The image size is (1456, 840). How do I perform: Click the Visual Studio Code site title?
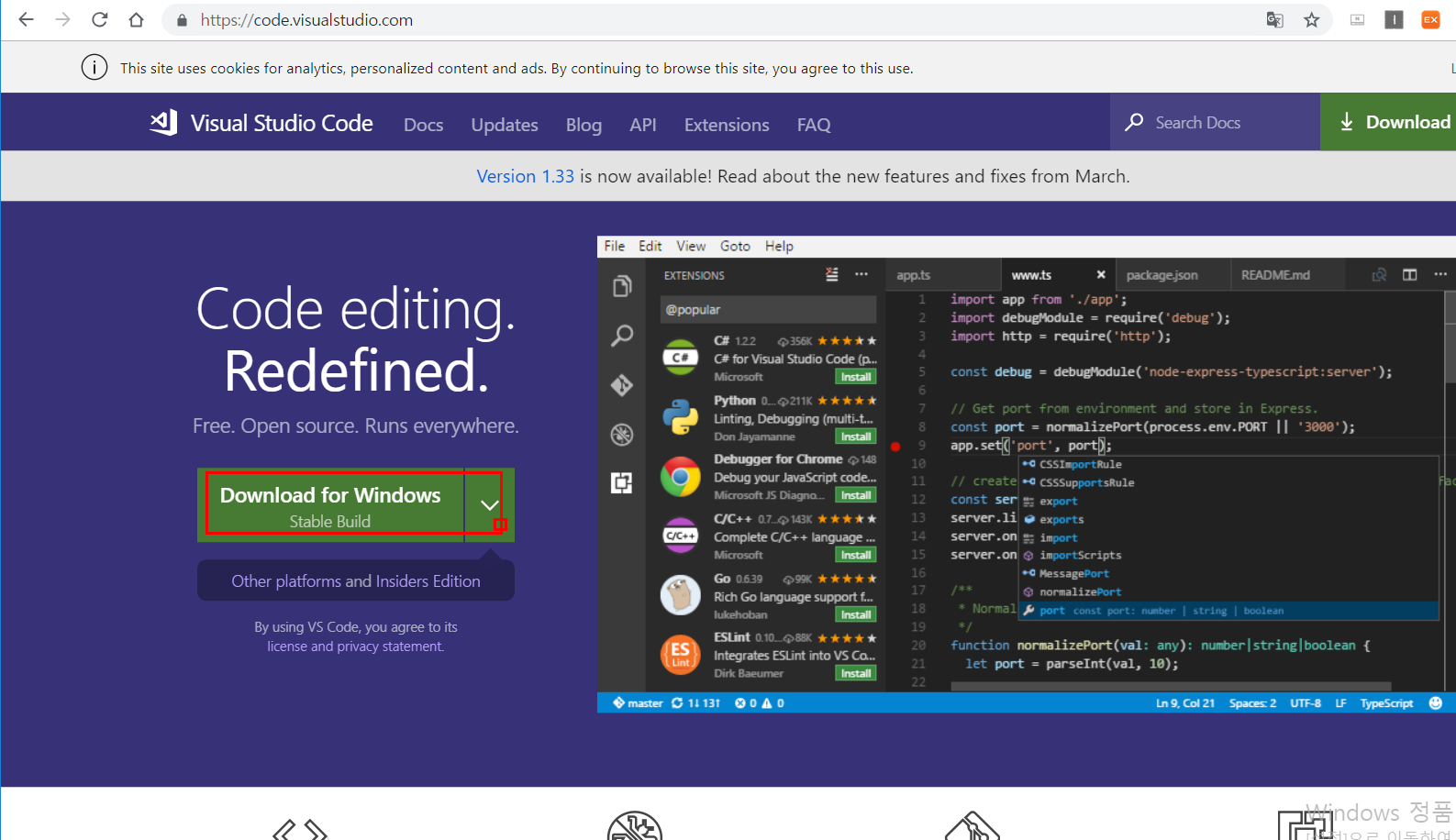point(282,123)
